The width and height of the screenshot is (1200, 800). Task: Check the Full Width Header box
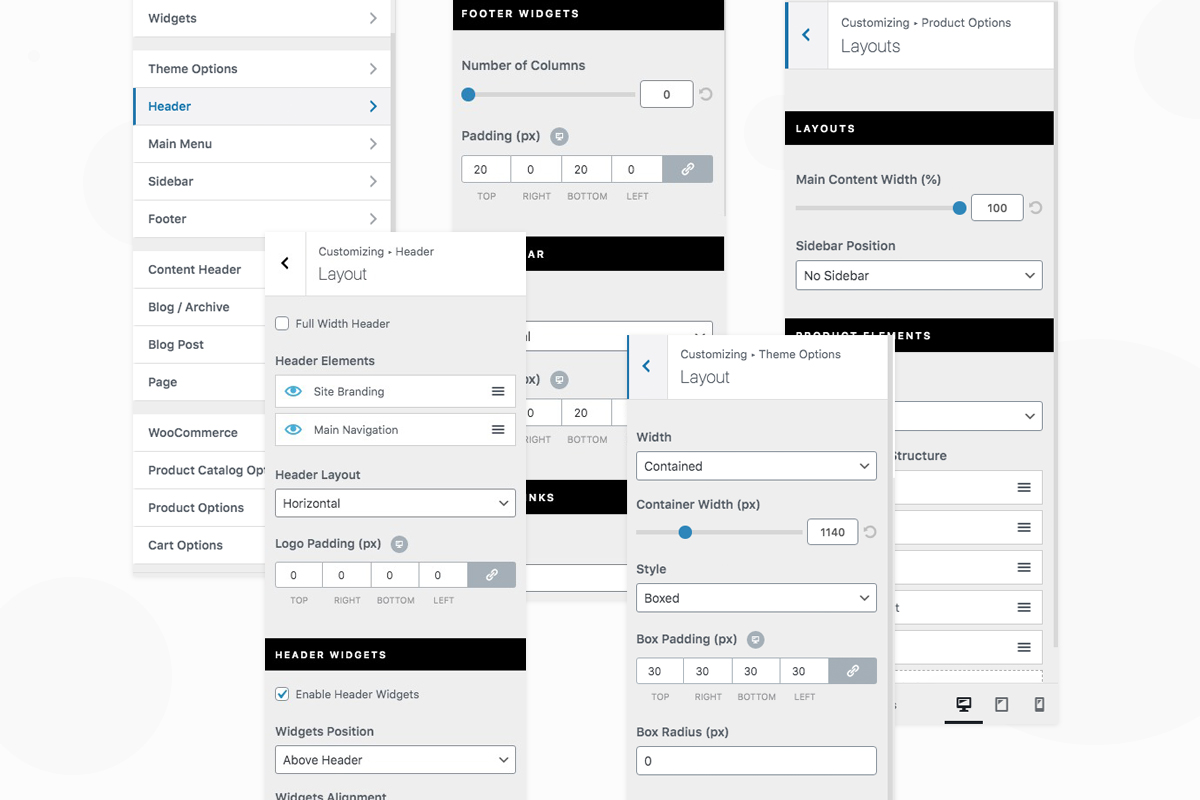click(x=282, y=324)
